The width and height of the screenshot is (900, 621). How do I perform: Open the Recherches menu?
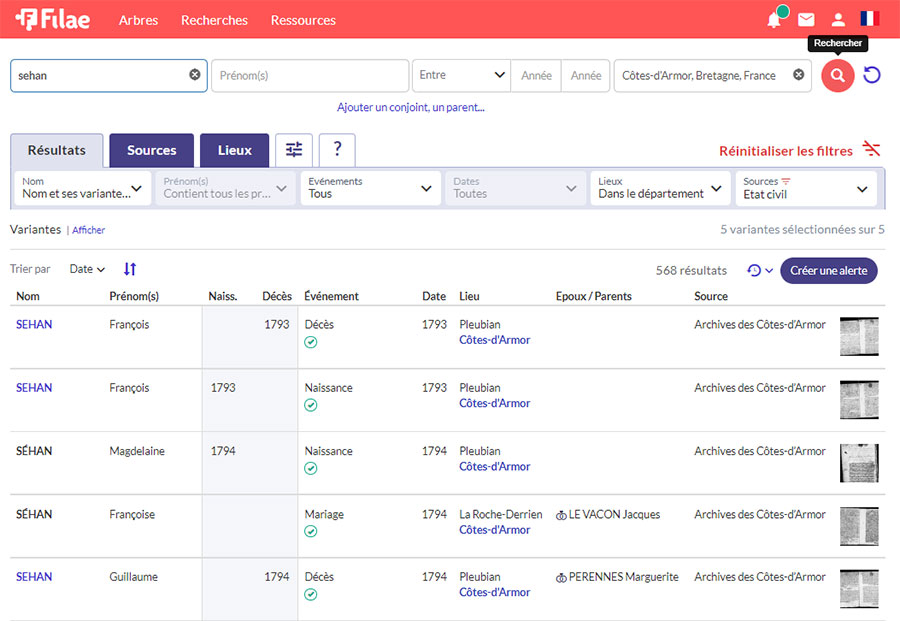tap(214, 20)
